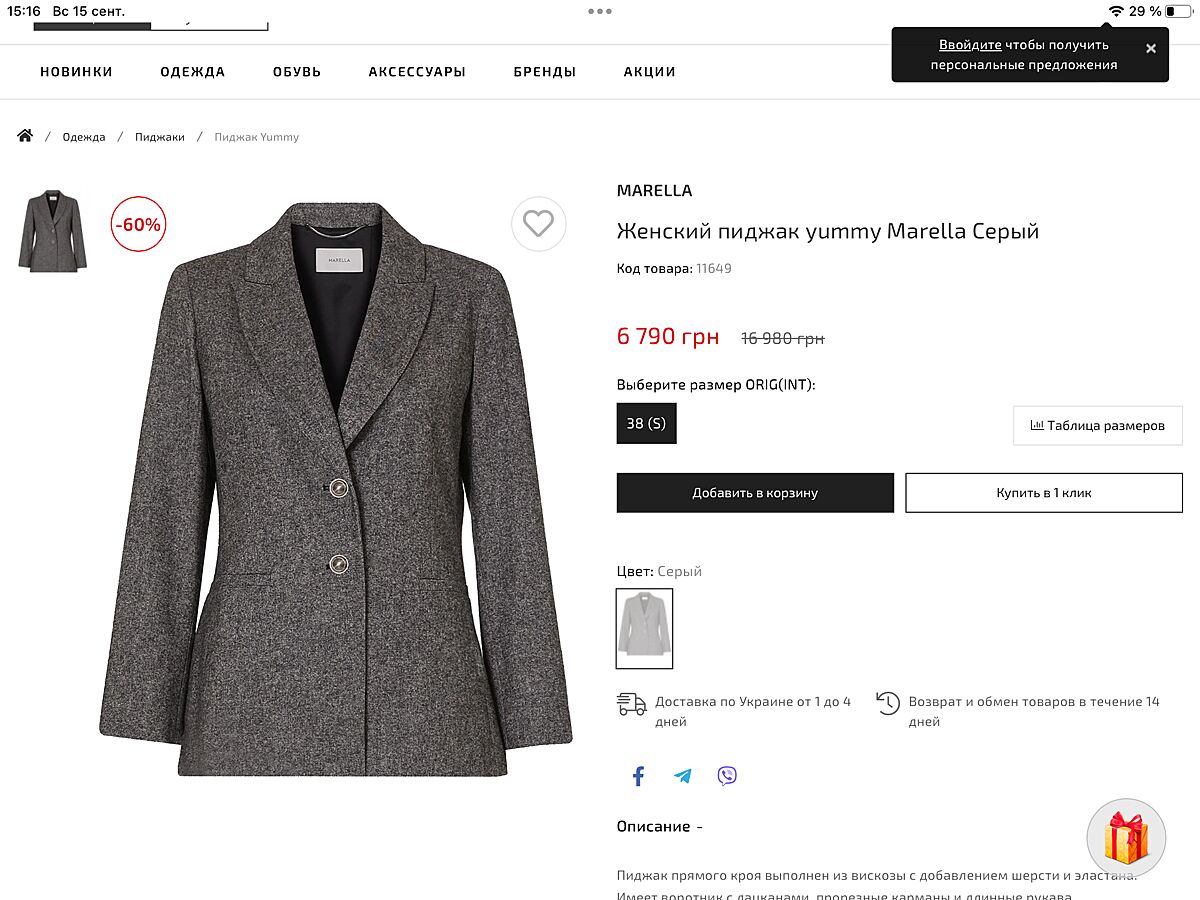Share product via Telegram icon
Viewport: 1200px width, 900px height.
(683, 776)
